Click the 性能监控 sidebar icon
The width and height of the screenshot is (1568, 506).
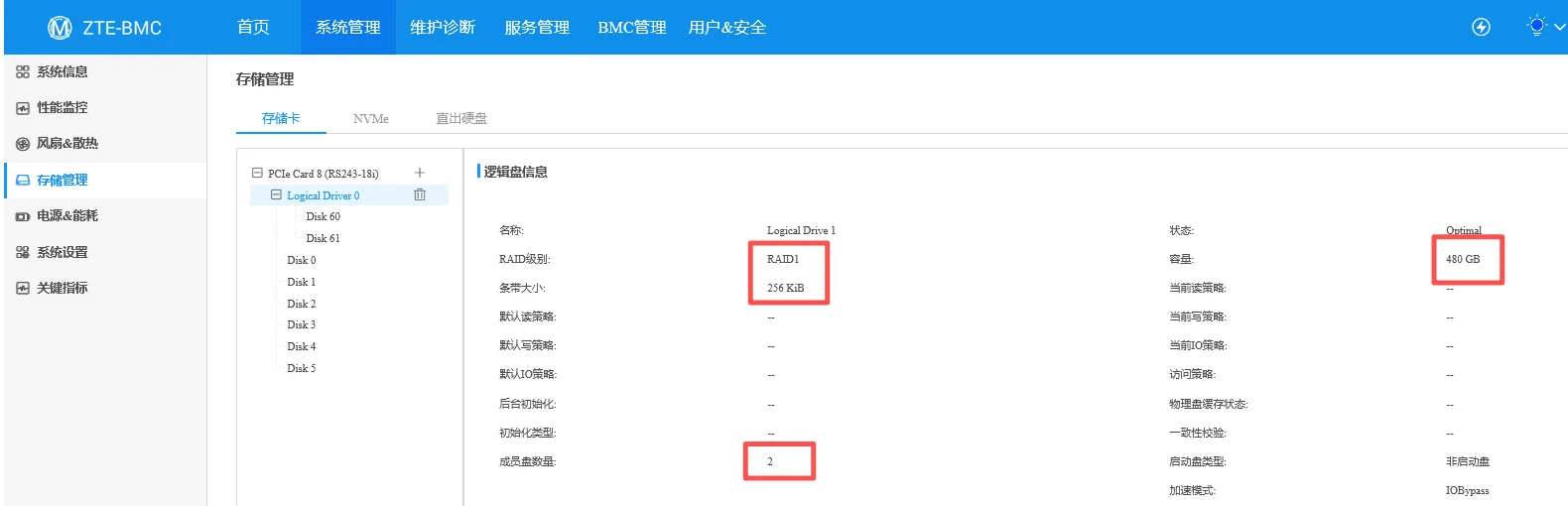(23, 108)
